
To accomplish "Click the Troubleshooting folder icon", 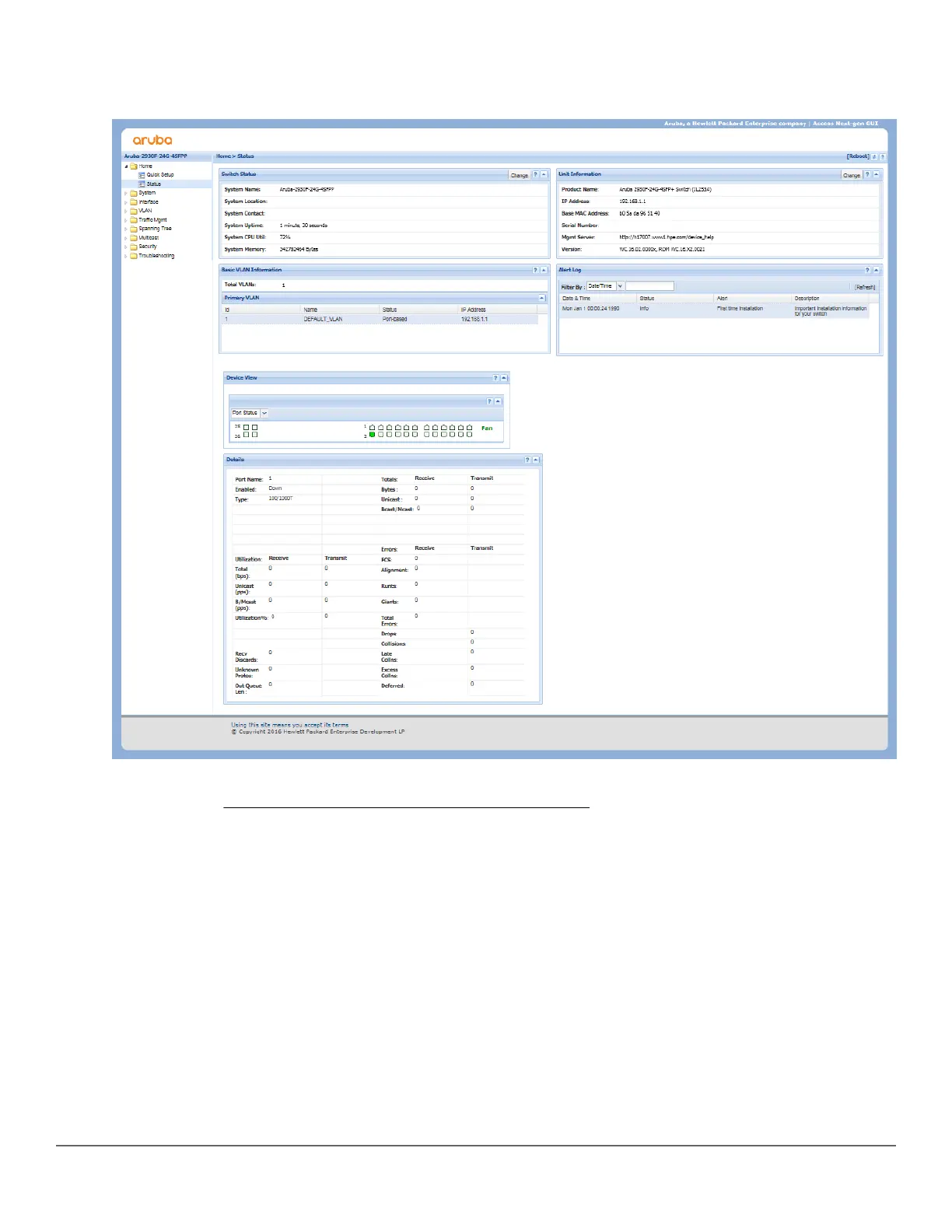I will (134, 256).
